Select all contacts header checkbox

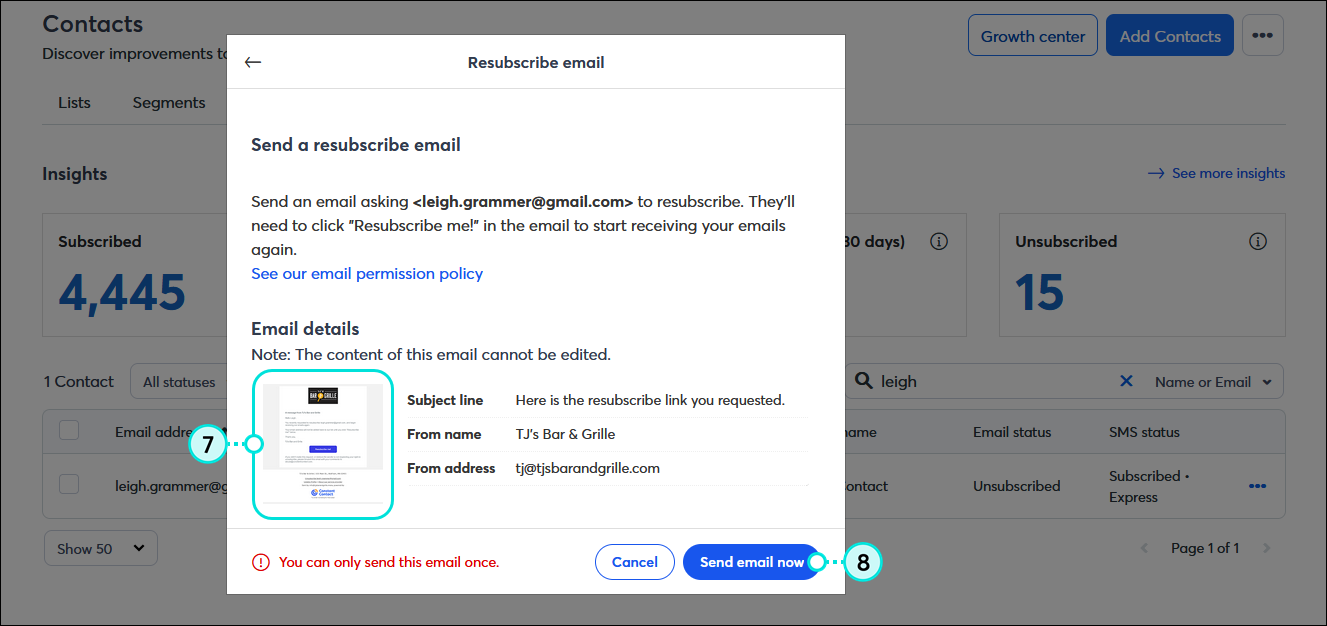[69, 431]
